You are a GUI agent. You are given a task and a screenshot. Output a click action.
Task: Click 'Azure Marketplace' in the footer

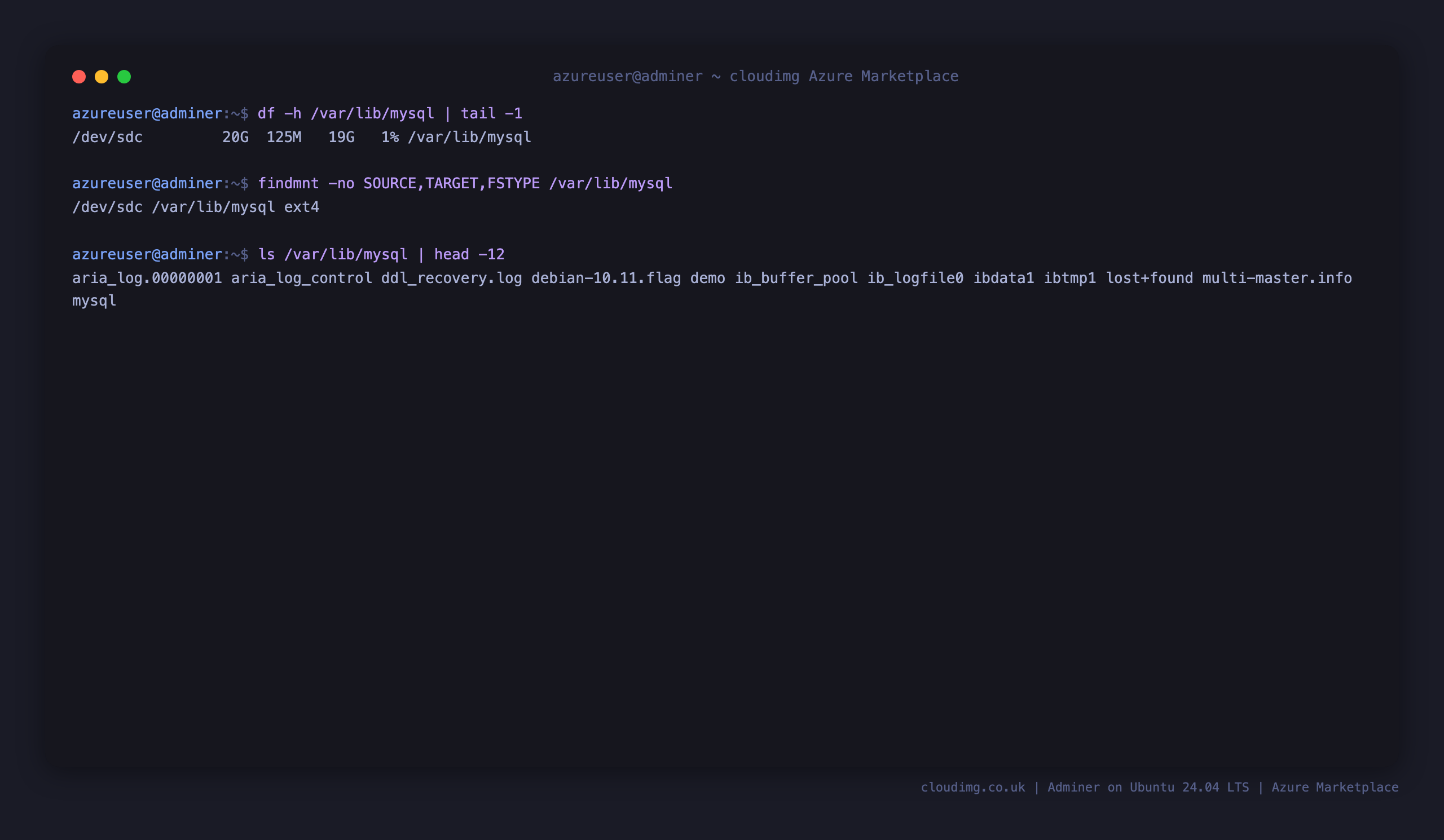(1335, 788)
